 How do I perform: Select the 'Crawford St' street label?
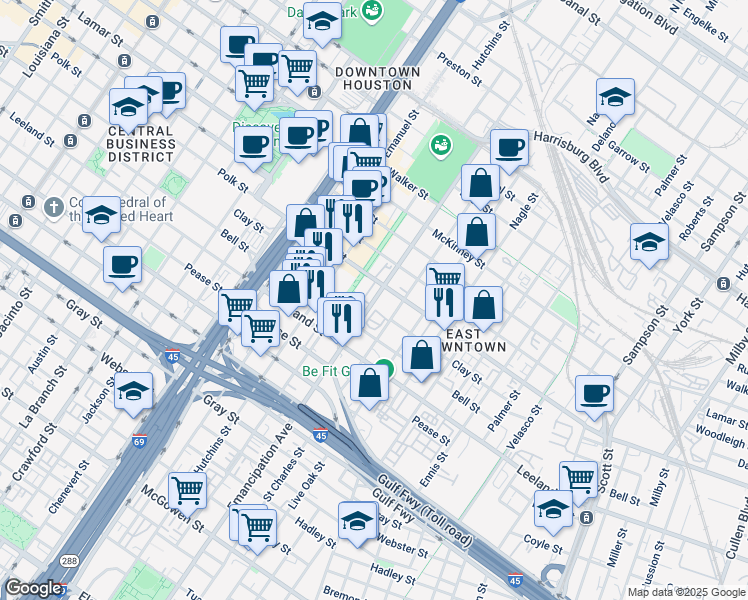[34, 452]
